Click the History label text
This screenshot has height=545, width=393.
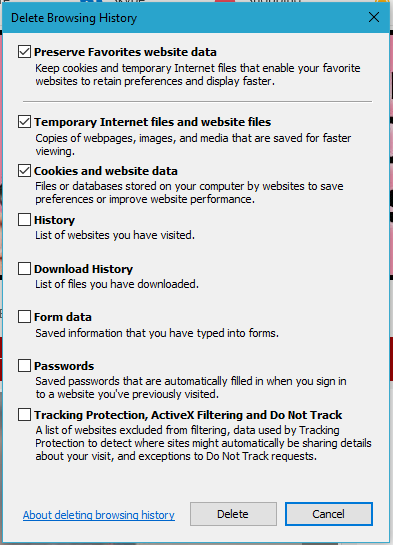(55, 220)
